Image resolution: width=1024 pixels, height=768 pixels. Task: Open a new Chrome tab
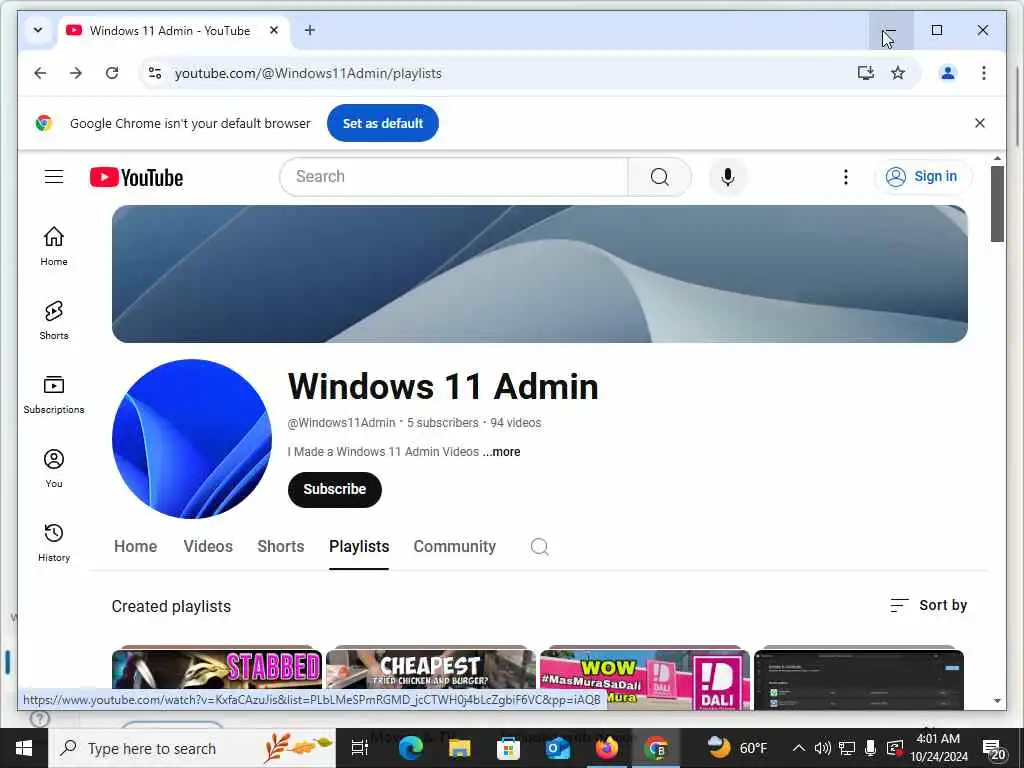point(310,31)
